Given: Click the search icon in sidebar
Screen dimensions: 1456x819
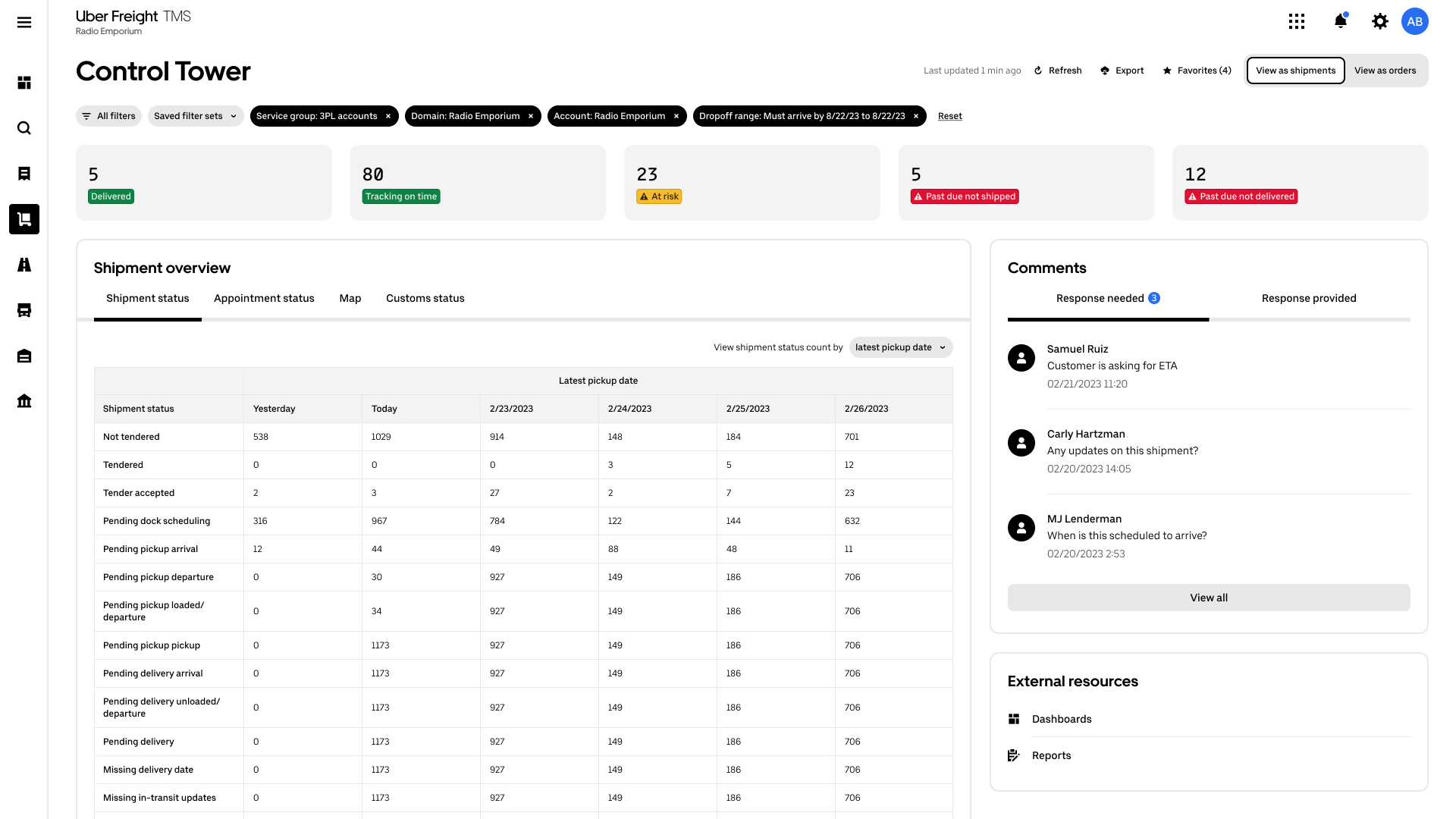Looking at the screenshot, I should pyautogui.click(x=24, y=128).
